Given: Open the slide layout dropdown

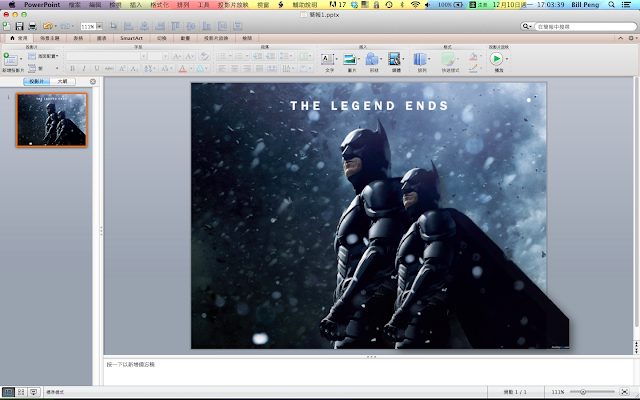Looking at the screenshot, I should (44, 56).
